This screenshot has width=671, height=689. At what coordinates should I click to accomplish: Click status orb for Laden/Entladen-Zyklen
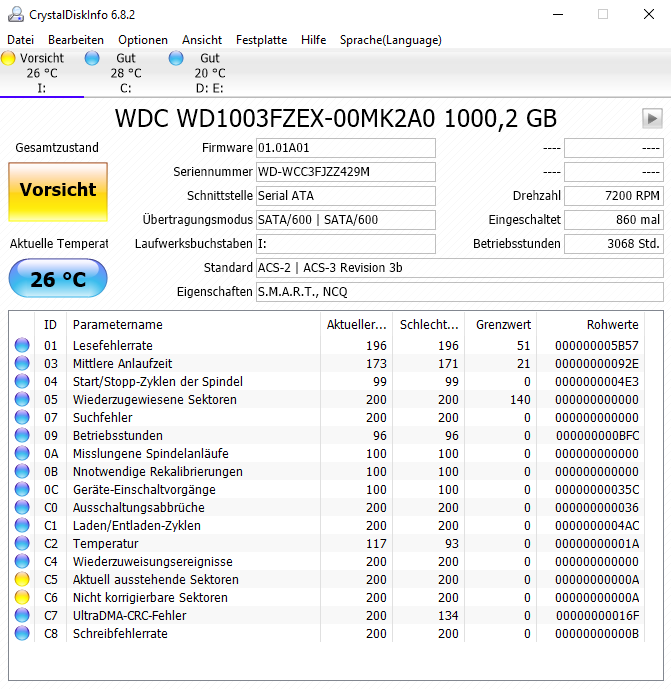(x=22, y=526)
